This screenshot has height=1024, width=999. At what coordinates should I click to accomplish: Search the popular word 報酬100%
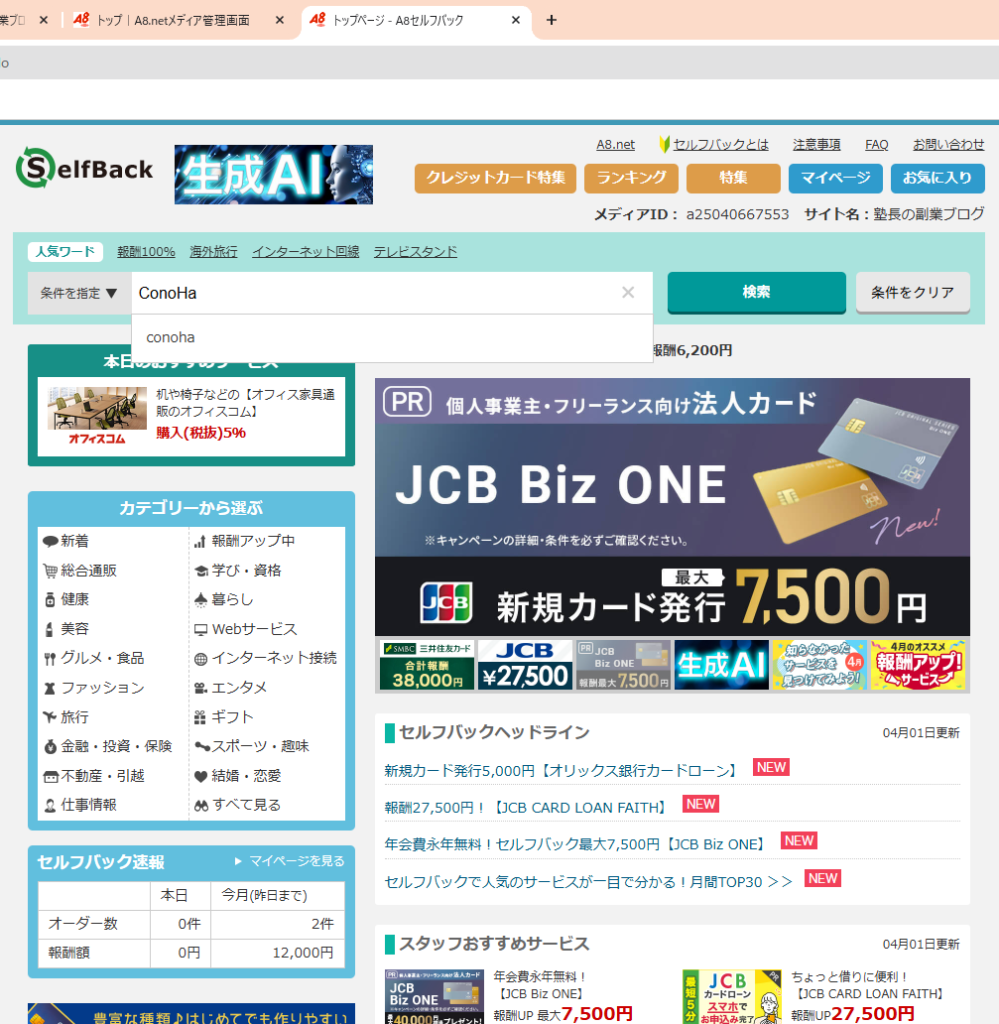tap(146, 251)
